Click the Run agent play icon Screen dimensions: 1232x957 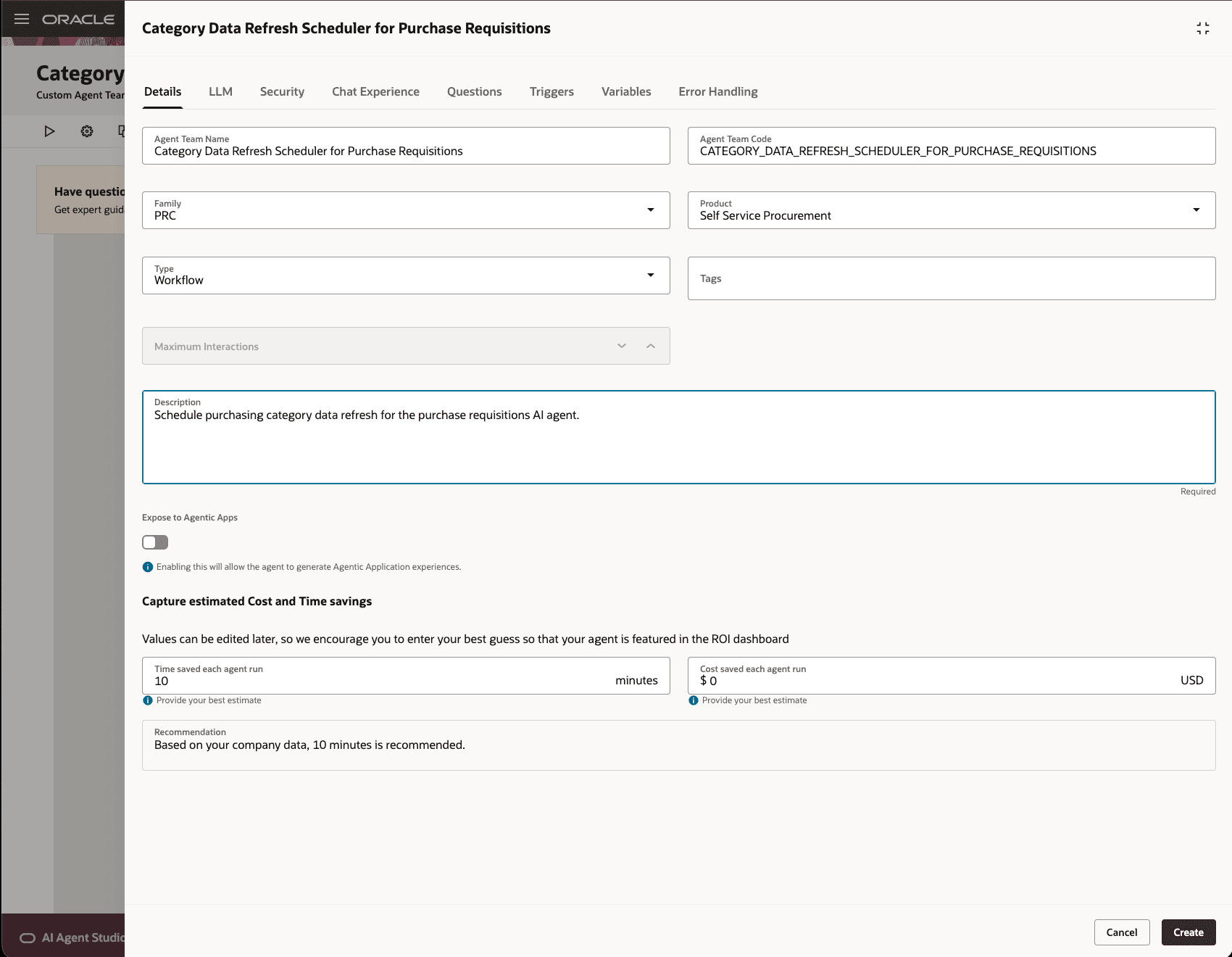(49, 131)
